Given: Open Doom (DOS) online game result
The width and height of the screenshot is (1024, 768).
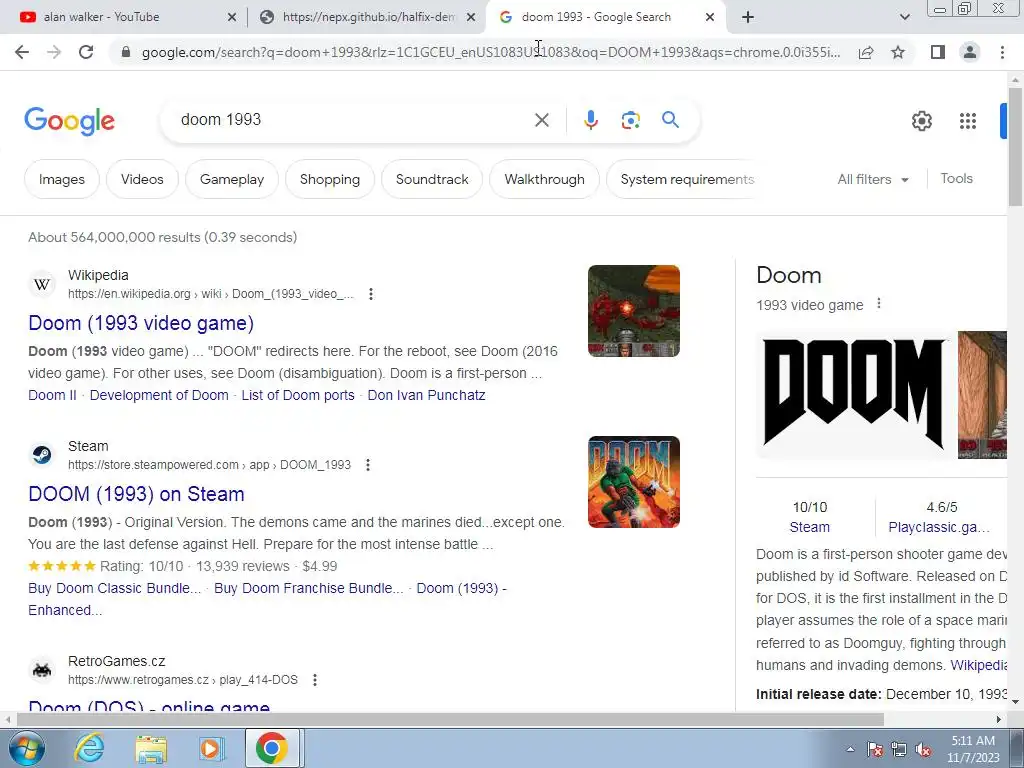Looking at the screenshot, I should point(149,707).
